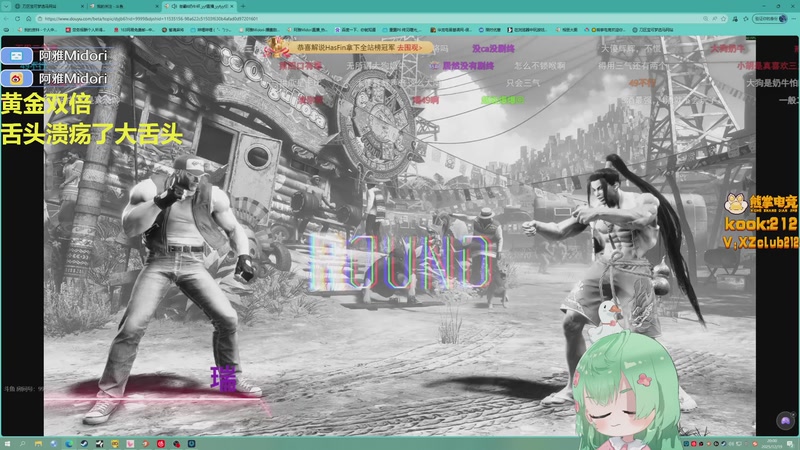Screen dimensions: 800x450
Task: Mute audio via tab speaker icon
Action: click(x=174, y=6)
